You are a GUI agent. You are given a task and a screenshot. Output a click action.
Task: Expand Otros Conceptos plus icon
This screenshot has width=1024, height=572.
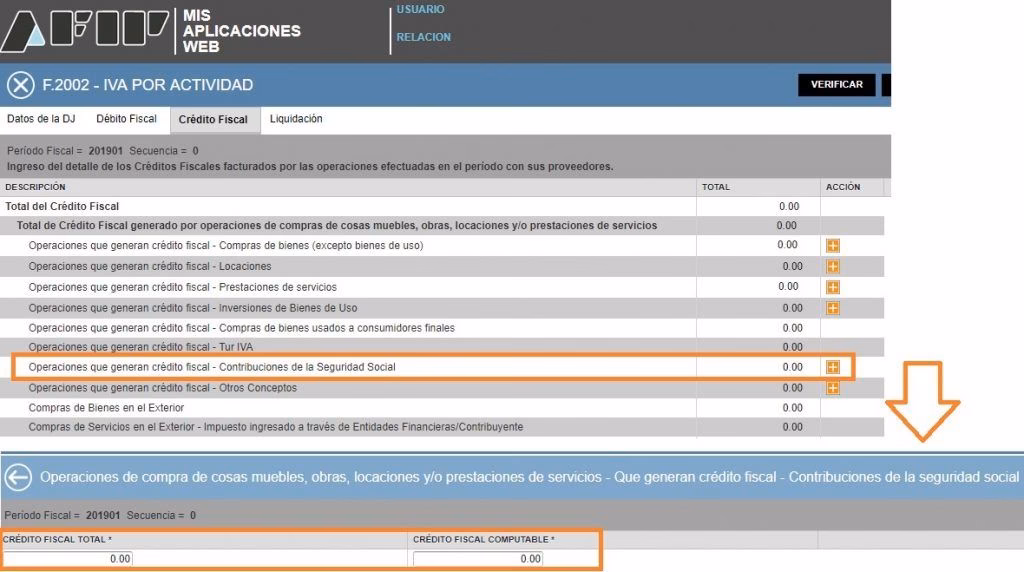pyautogui.click(x=833, y=388)
